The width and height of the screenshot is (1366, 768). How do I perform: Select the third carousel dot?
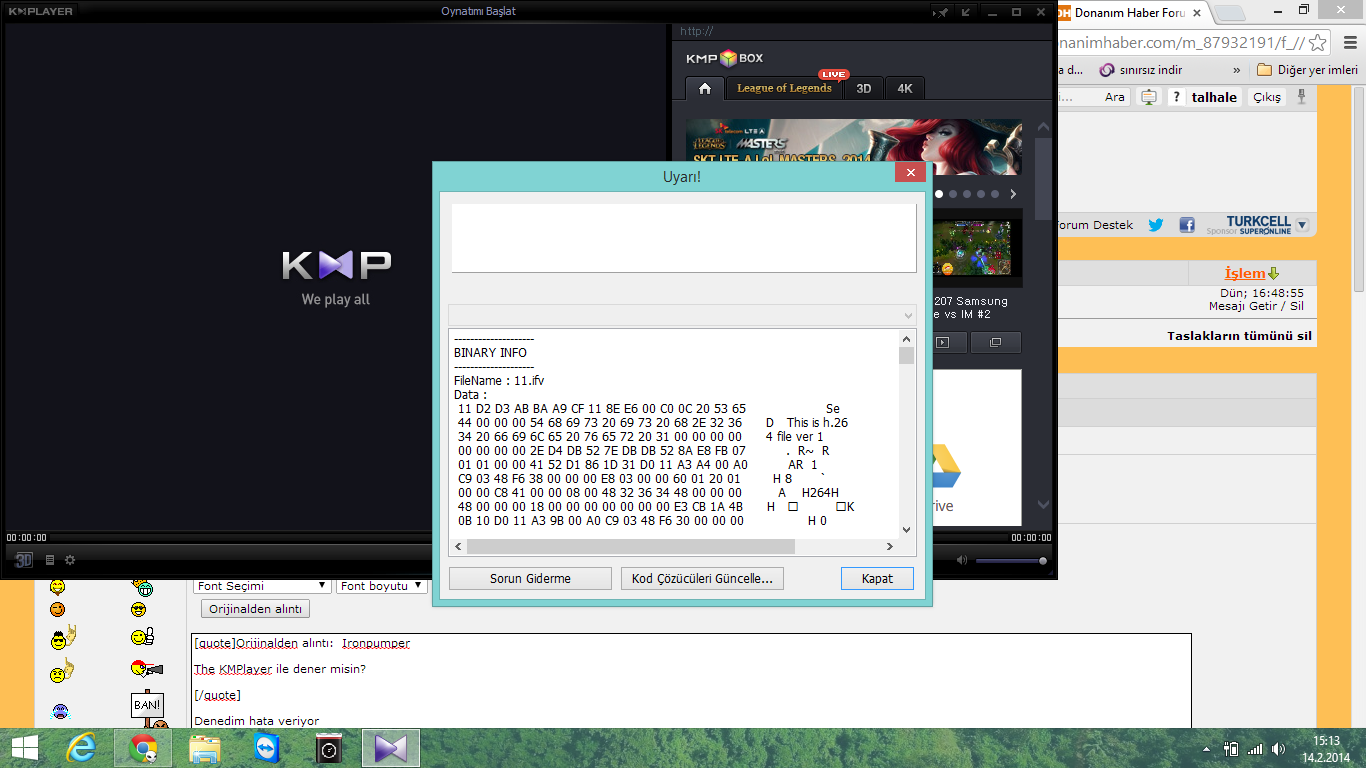(967, 194)
